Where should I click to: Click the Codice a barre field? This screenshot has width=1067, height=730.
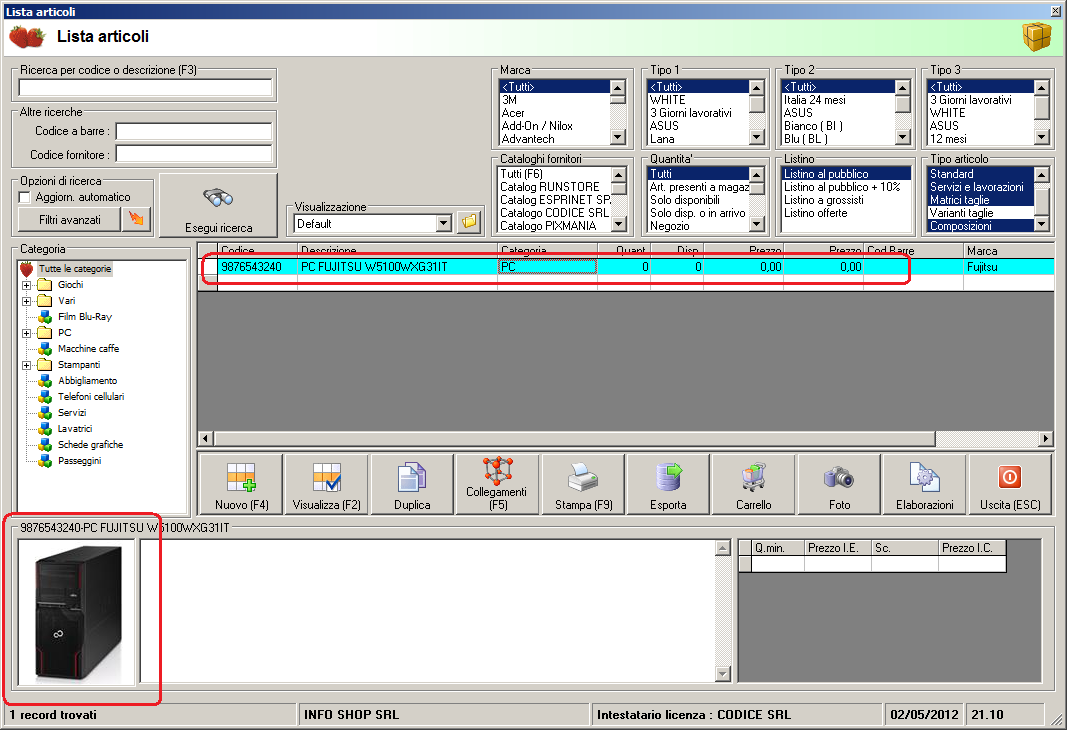tap(194, 131)
